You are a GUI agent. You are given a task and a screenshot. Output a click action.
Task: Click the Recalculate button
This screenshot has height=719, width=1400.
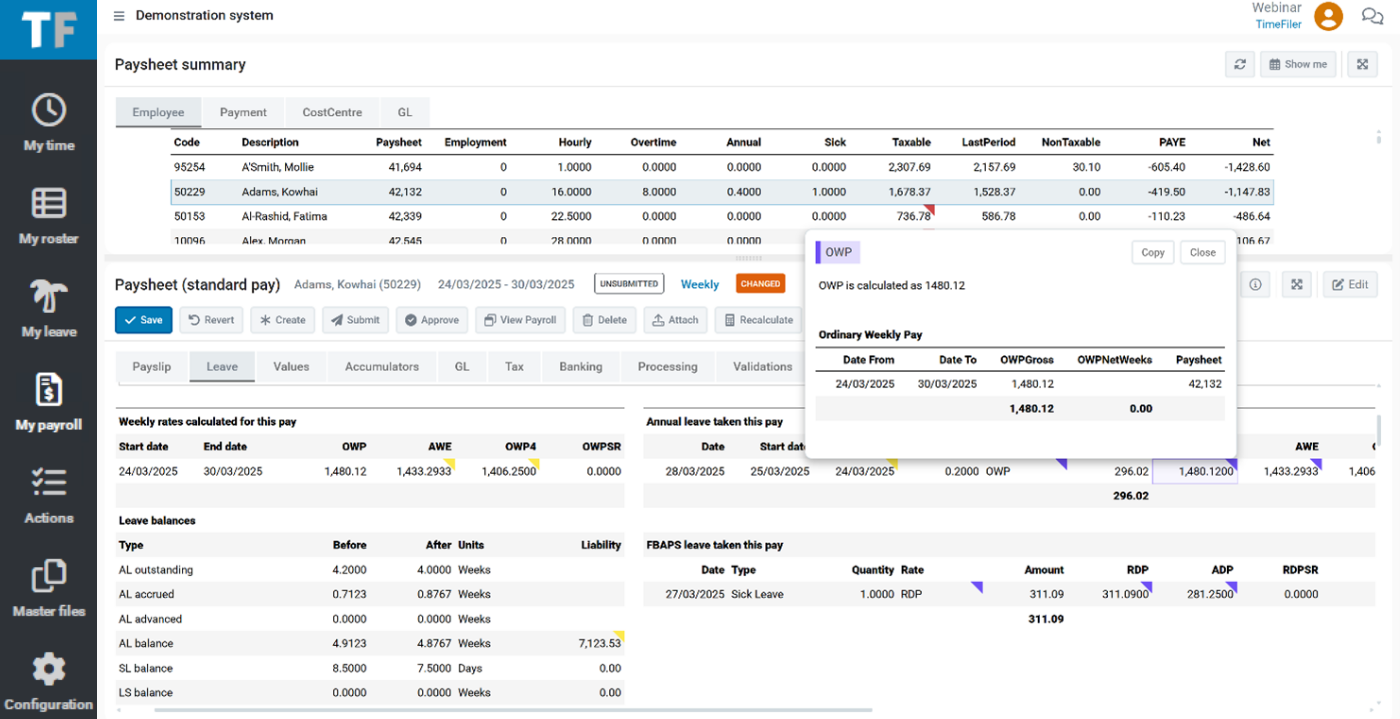pyautogui.click(x=759, y=320)
